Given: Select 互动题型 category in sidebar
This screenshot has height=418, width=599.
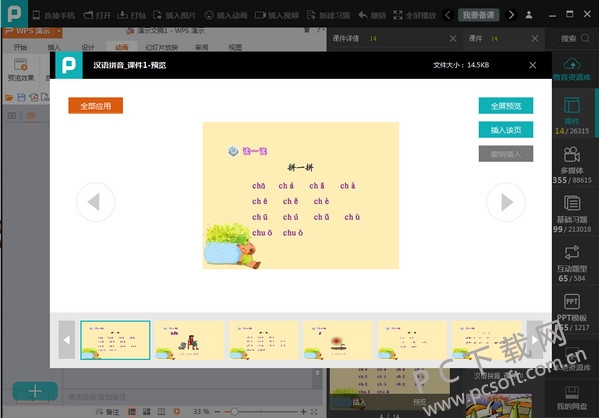Looking at the screenshot, I should 572,263.
